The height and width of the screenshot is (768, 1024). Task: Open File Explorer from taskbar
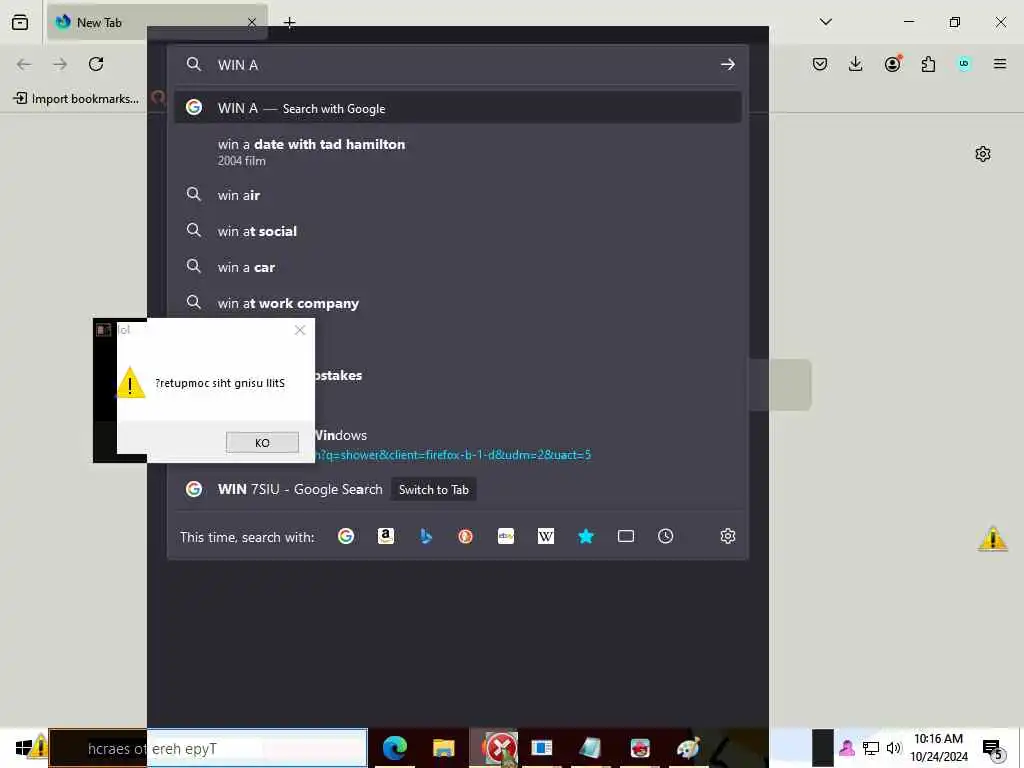[x=443, y=748]
